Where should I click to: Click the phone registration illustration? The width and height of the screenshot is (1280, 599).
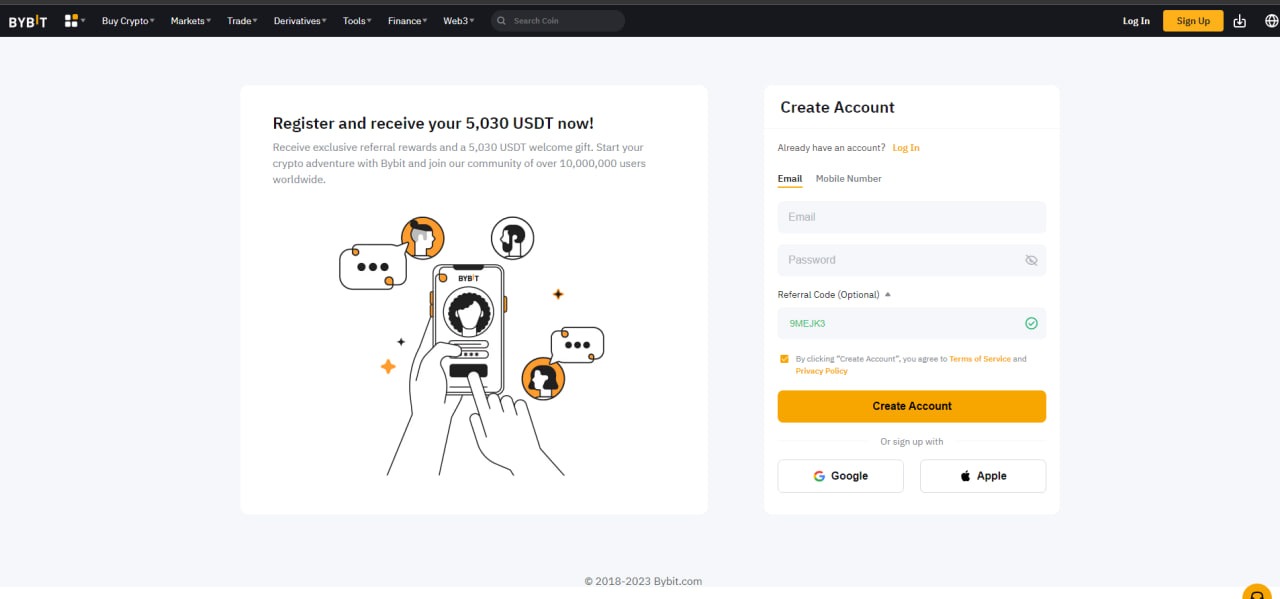[472, 345]
